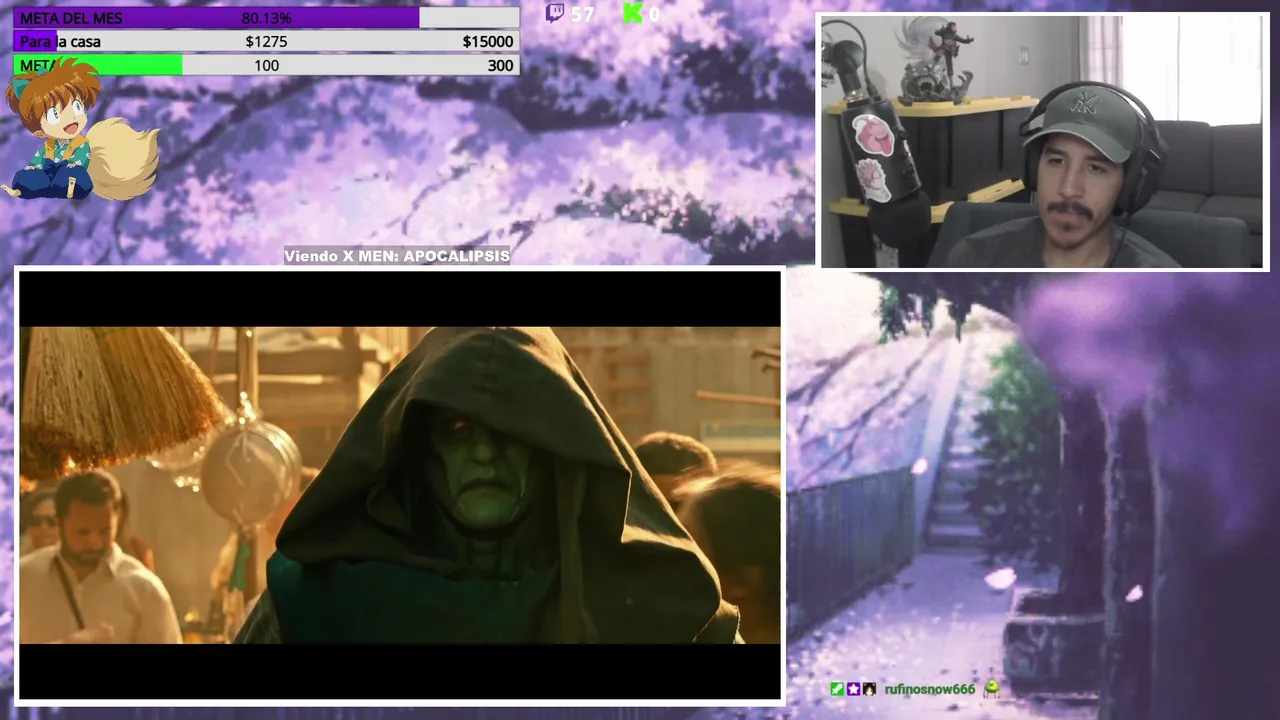Click the $1275 current amount

[x=266, y=42]
